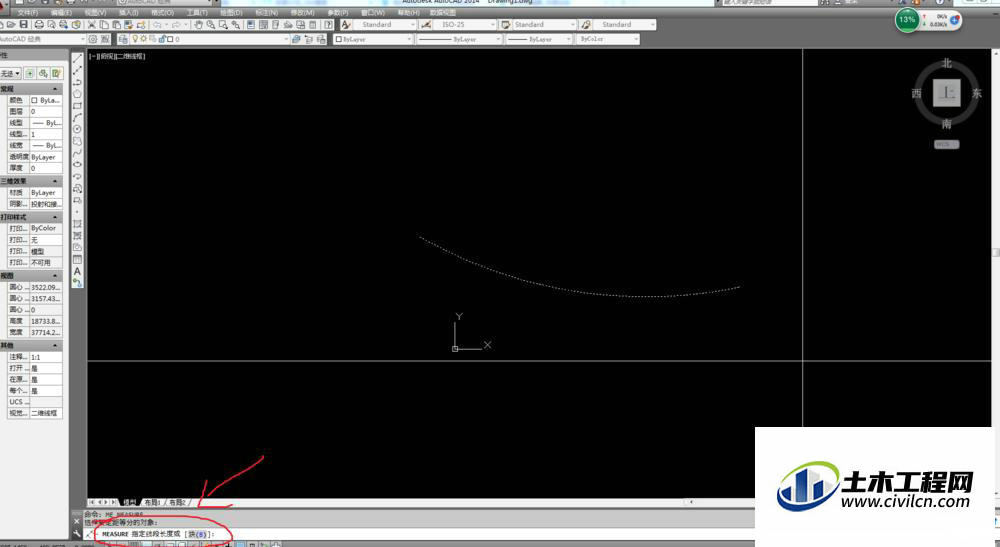Click the 宽度 37714.2 value

click(45, 332)
